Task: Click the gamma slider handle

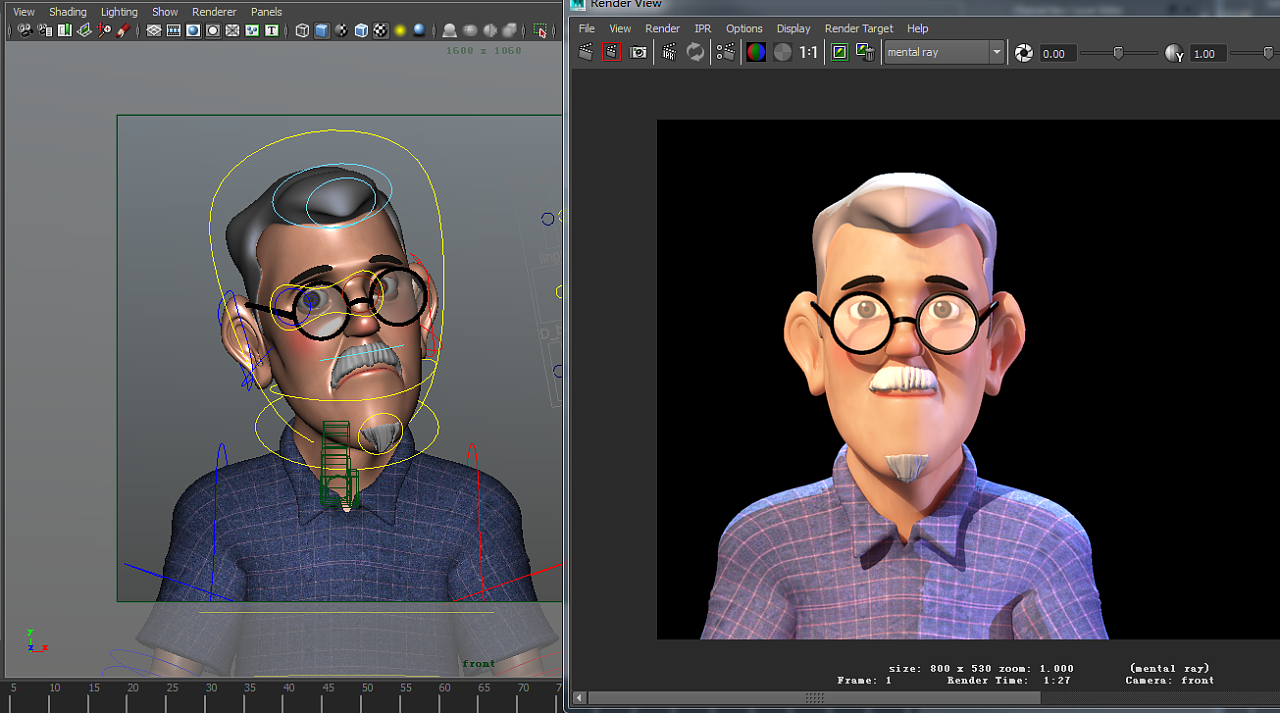Action: tap(1268, 53)
